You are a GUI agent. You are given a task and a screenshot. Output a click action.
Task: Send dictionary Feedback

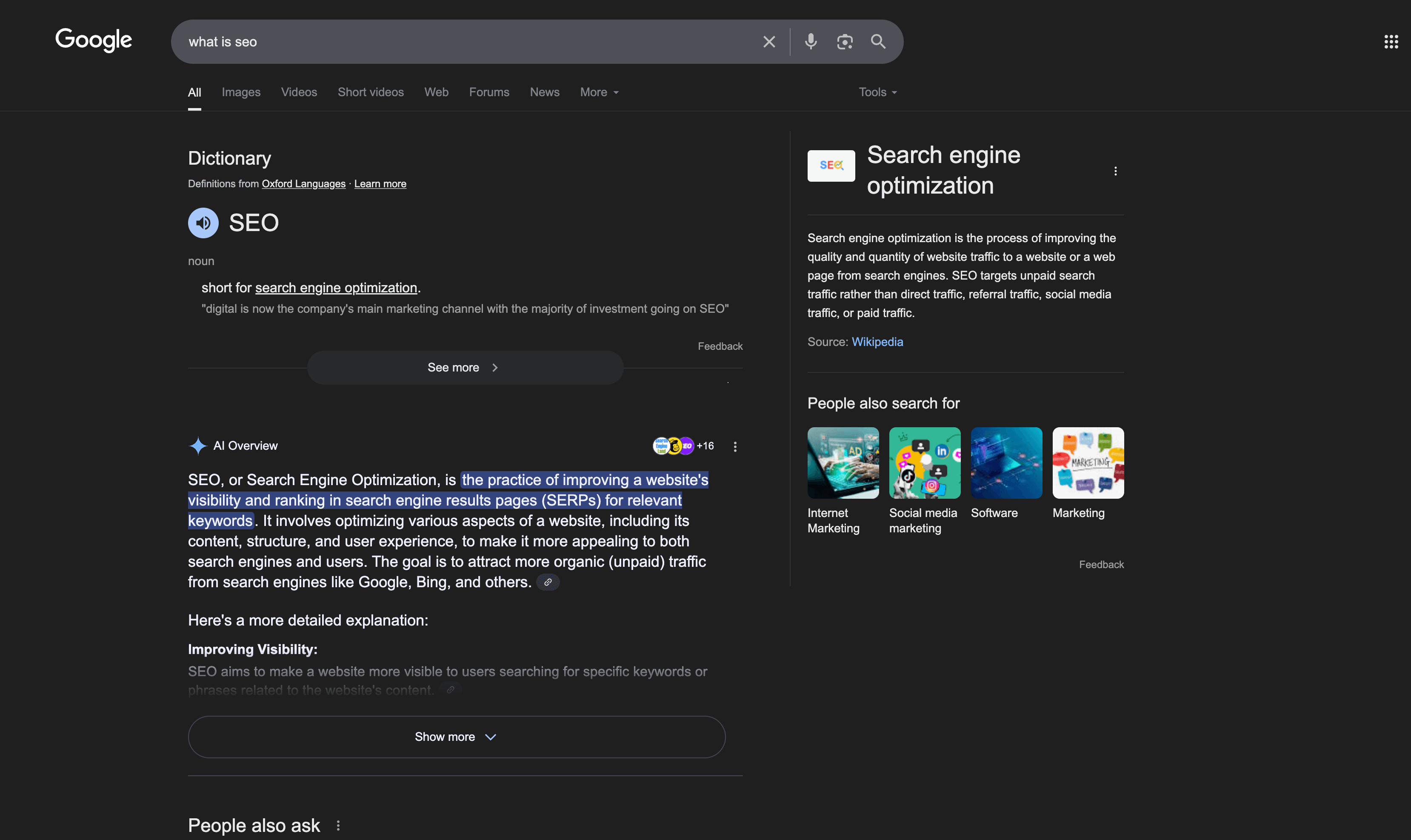(x=720, y=346)
